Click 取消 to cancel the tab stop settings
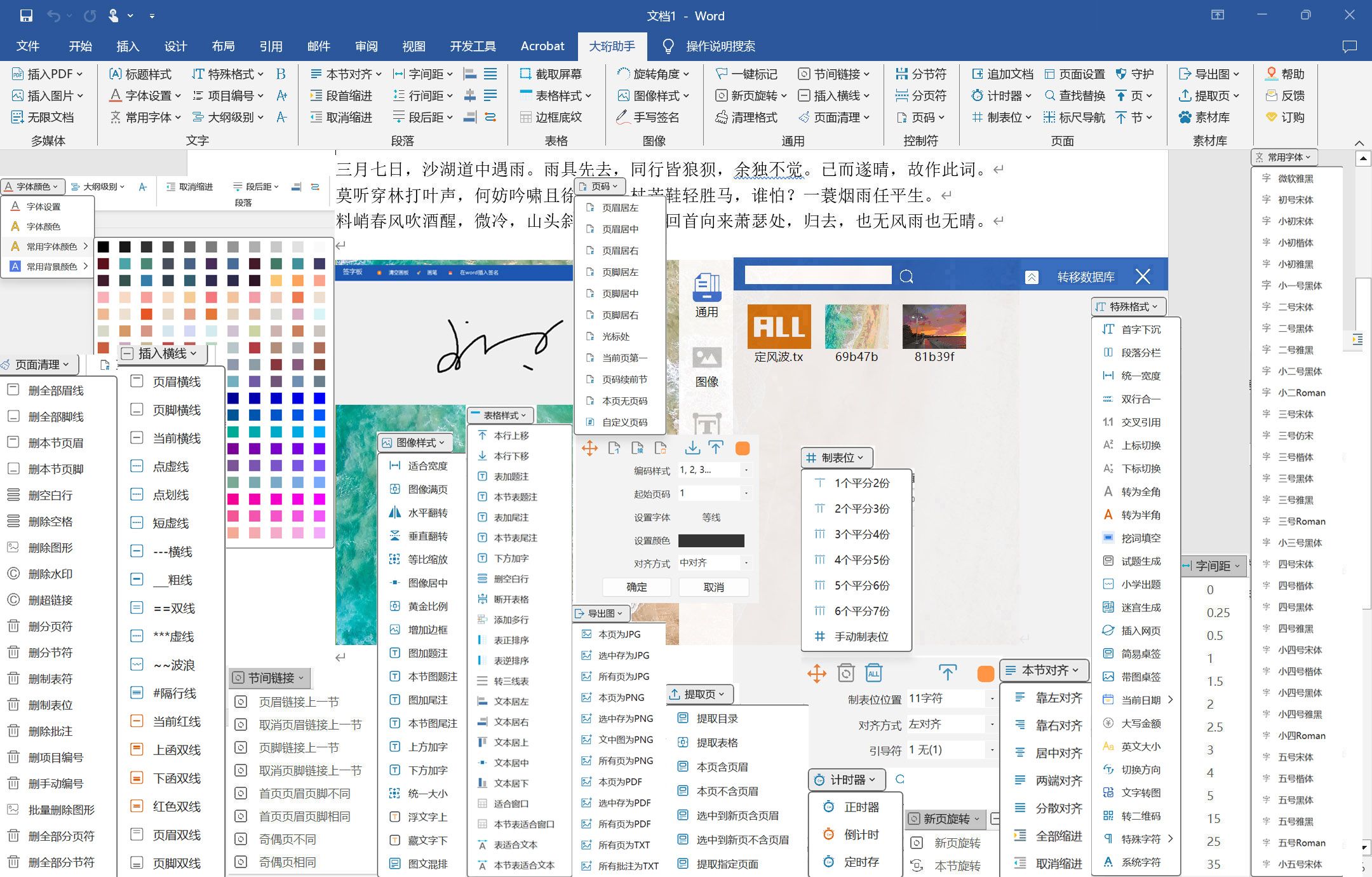 (x=713, y=586)
